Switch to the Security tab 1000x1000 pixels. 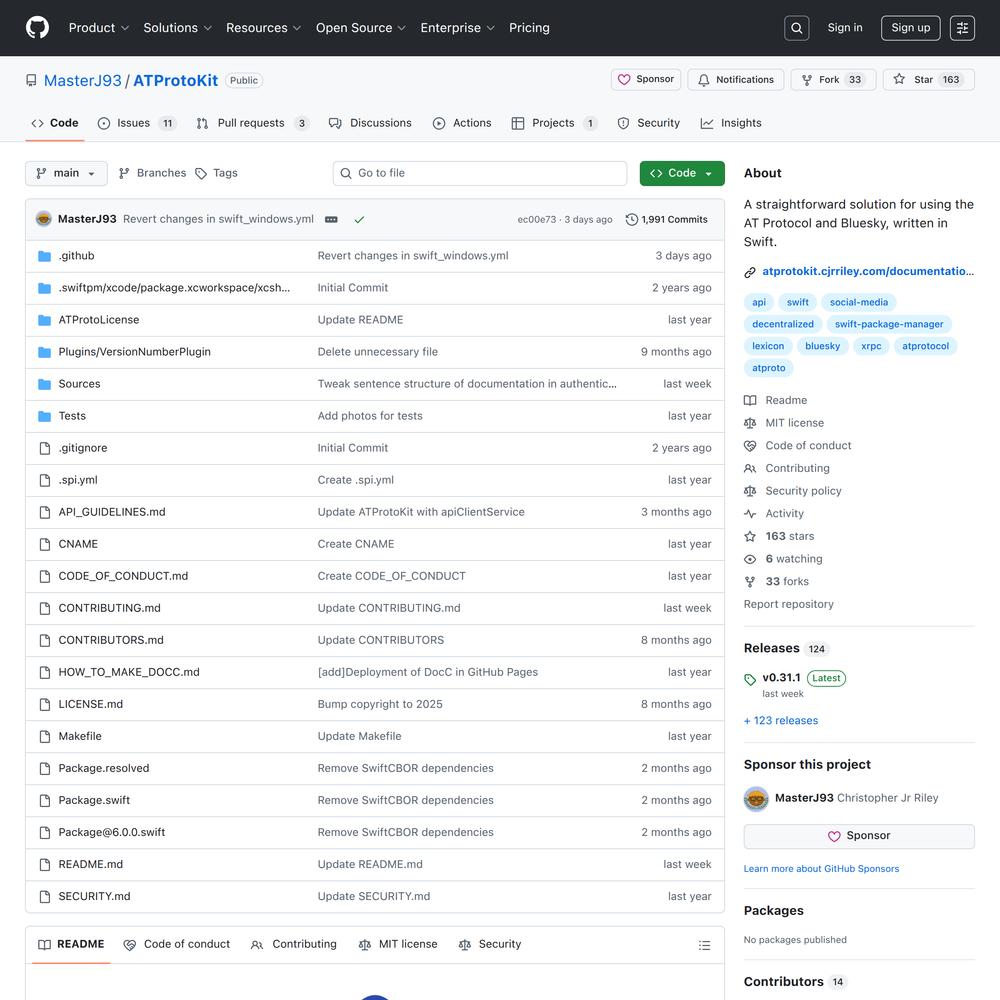coord(649,123)
